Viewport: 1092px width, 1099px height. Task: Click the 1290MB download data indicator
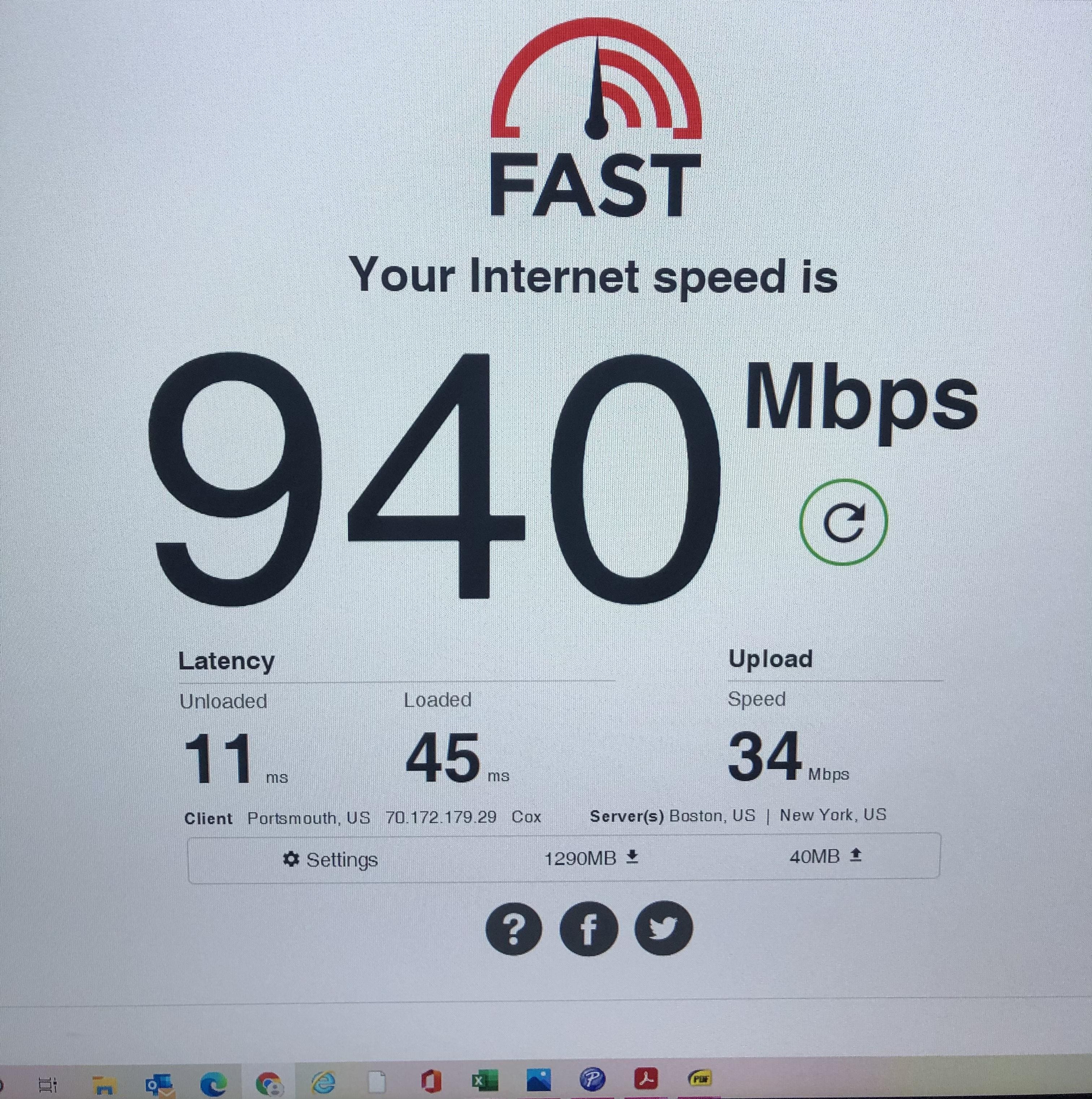point(591,857)
